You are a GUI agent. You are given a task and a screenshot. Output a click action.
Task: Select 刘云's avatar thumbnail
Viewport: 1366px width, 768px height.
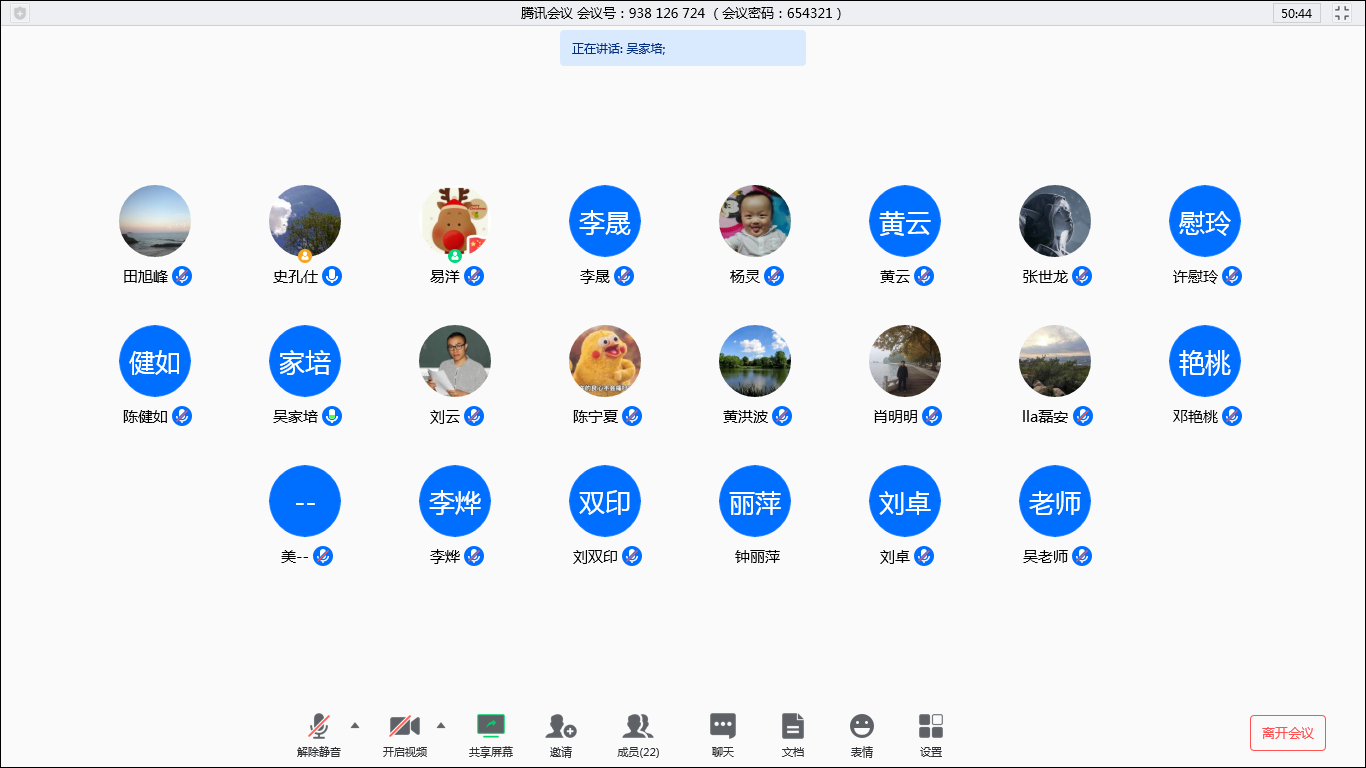[455, 361]
